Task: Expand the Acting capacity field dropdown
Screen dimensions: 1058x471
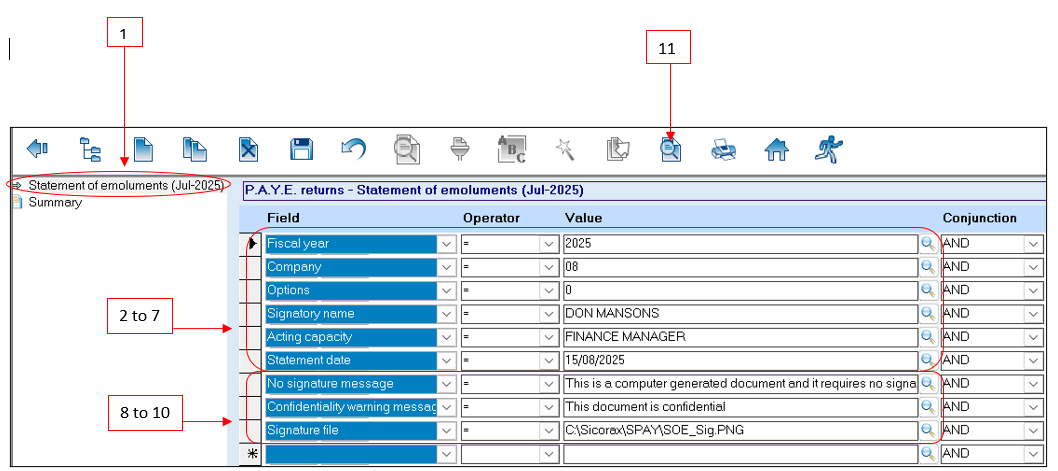Action: [x=447, y=337]
